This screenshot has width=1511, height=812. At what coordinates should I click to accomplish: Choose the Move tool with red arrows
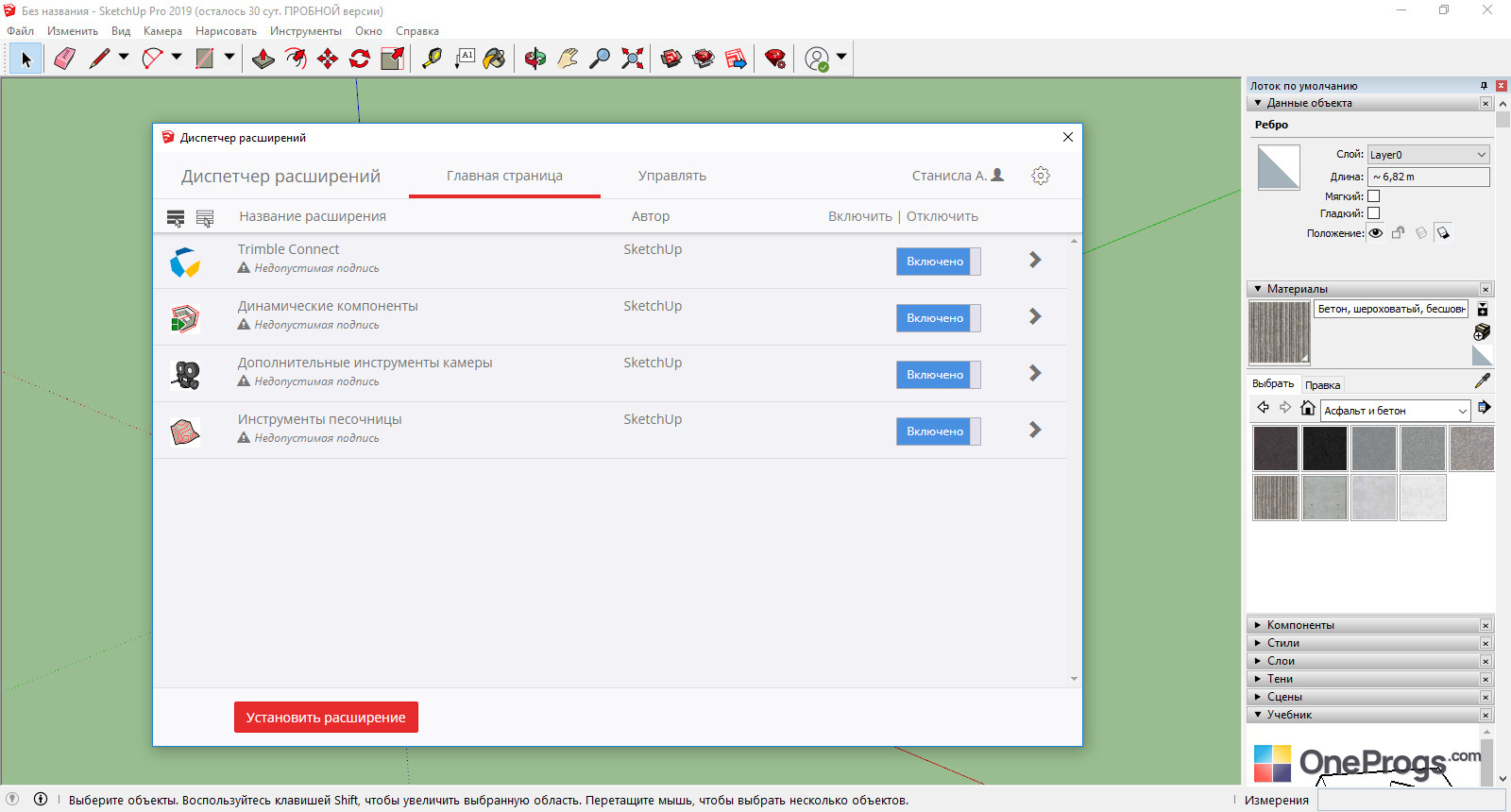pyautogui.click(x=328, y=59)
